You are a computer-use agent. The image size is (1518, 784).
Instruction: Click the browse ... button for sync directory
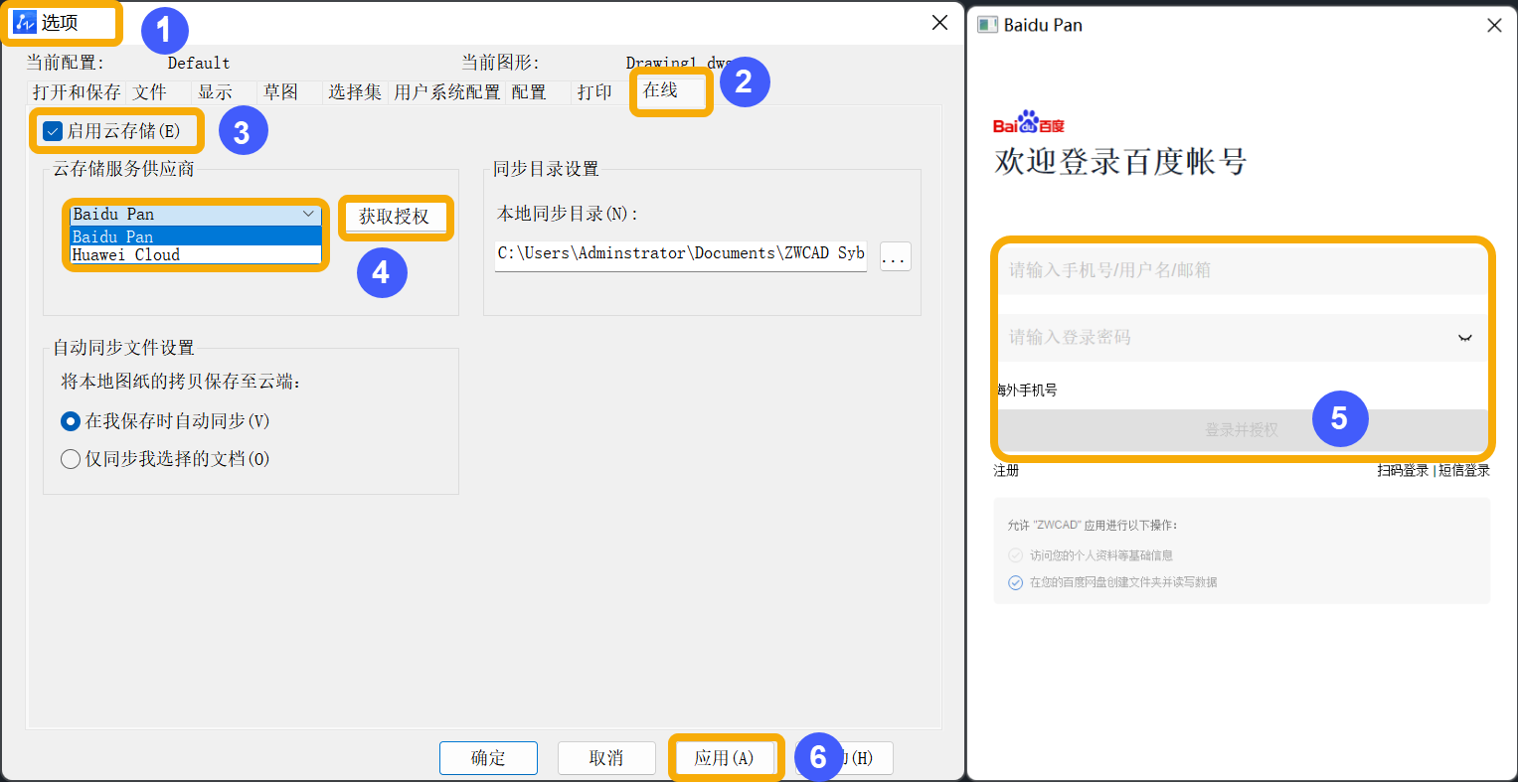tap(895, 256)
